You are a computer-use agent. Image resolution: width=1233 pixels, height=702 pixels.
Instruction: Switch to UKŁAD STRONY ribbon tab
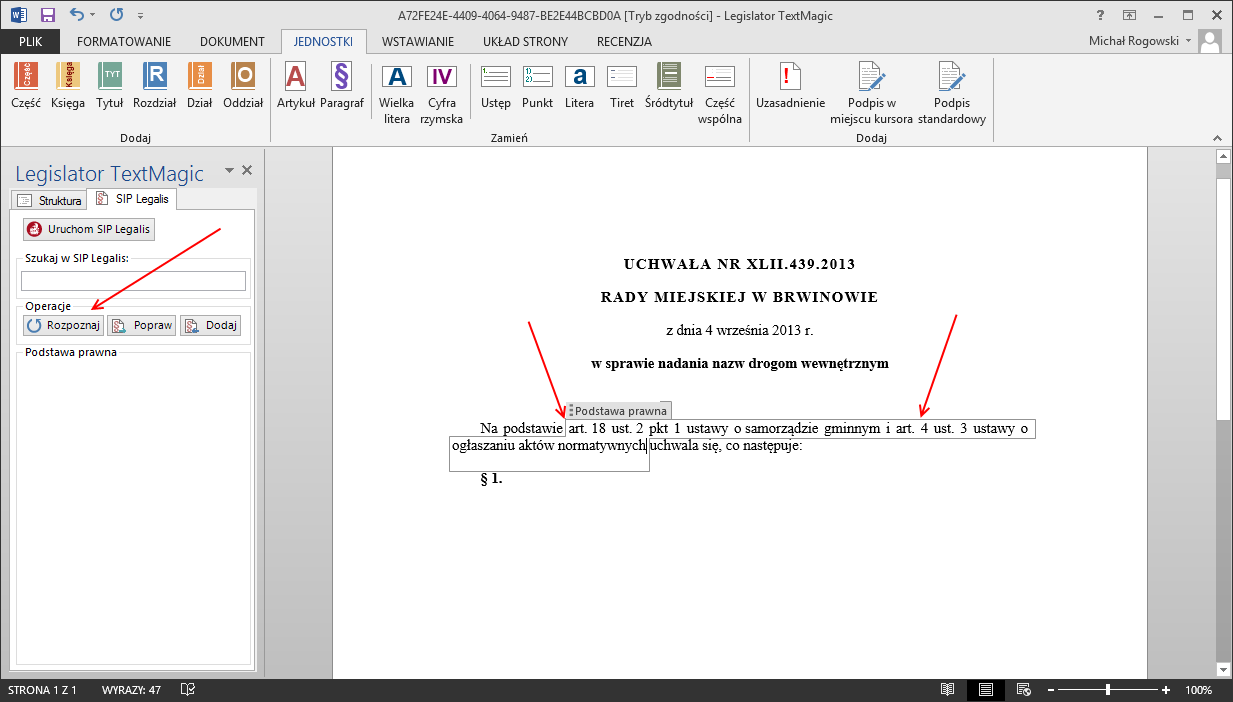tap(526, 41)
